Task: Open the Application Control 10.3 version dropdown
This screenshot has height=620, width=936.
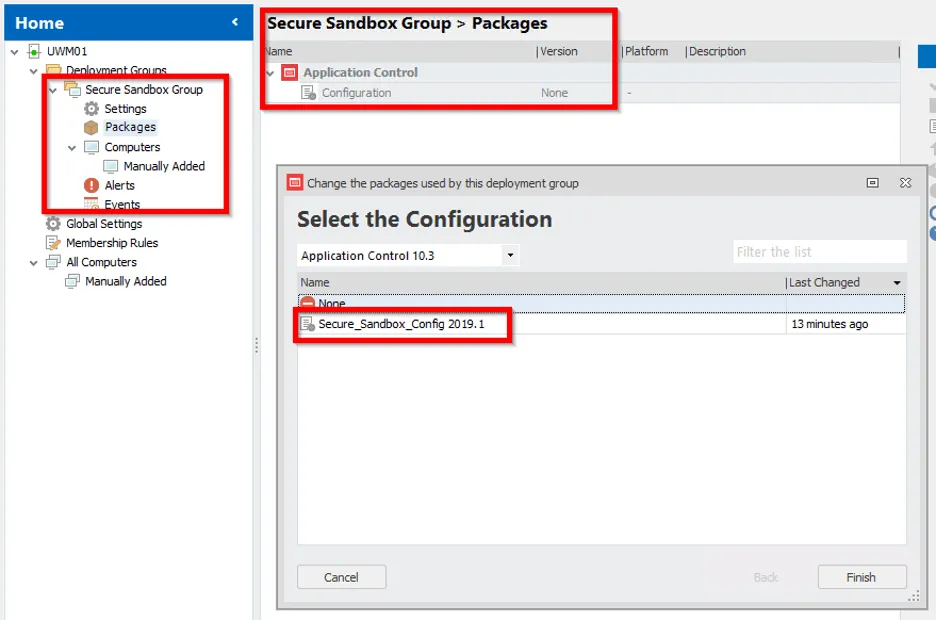Action: (x=510, y=256)
